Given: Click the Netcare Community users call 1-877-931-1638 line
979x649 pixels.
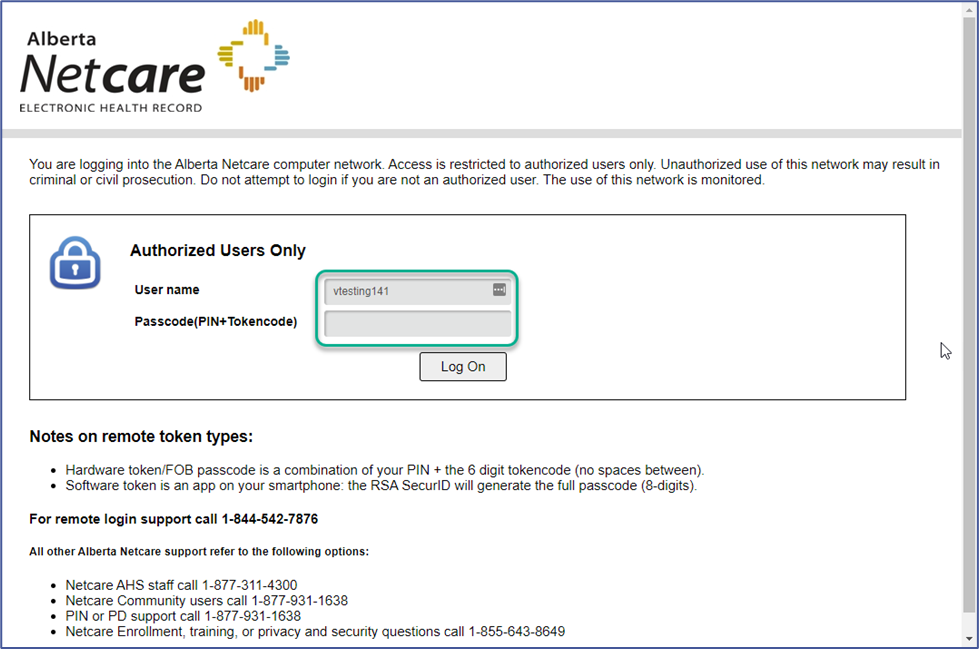Looking at the screenshot, I should (x=207, y=601).
